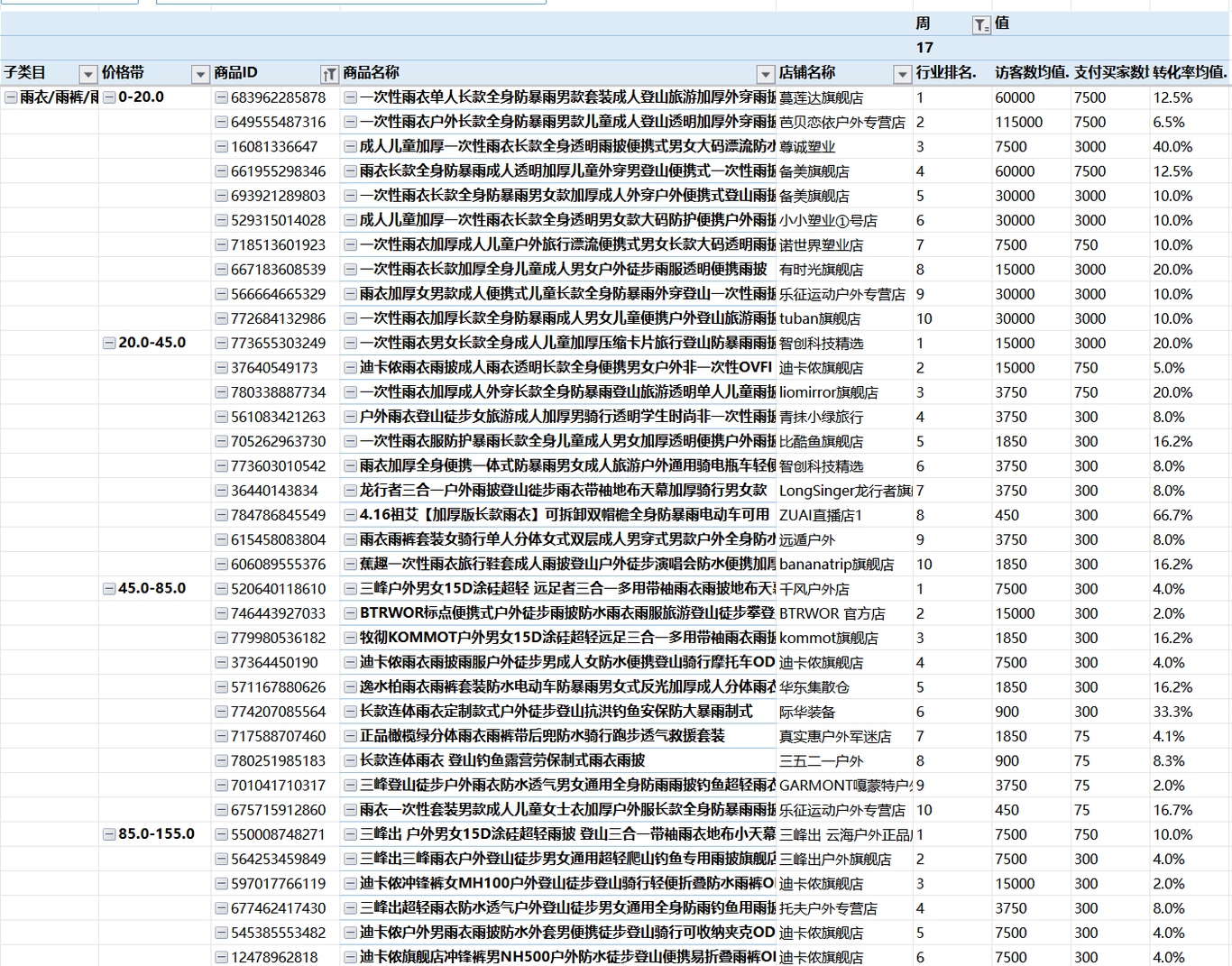Click the 商品ID sort filter icon
The height and width of the screenshot is (966, 1232).
click(x=329, y=74)
